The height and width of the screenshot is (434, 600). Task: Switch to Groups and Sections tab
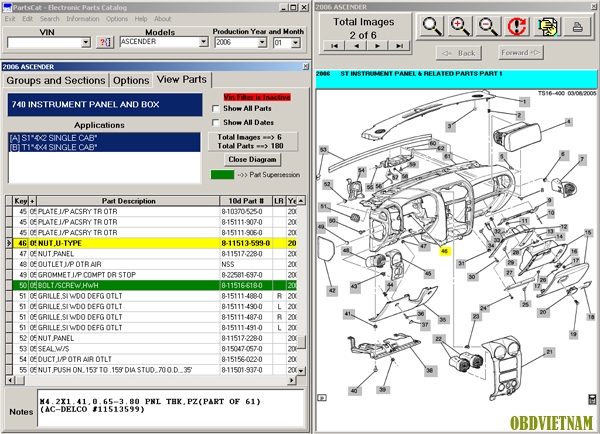tap(56, 80)
